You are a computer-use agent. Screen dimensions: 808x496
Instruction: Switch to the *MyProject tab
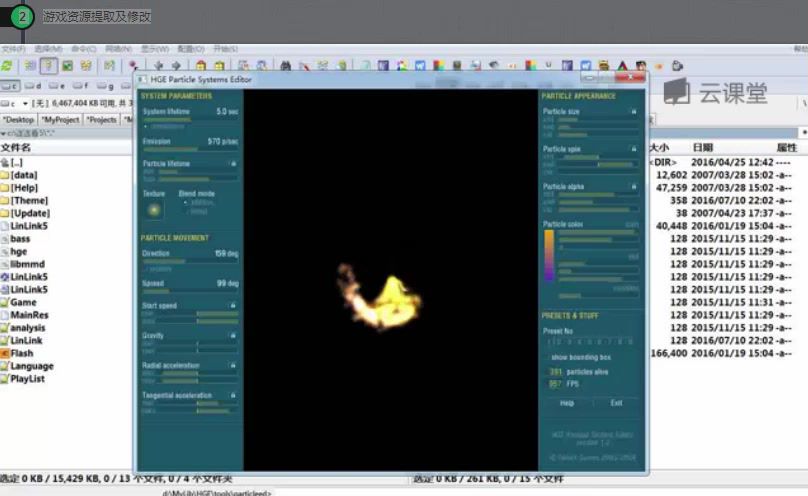click(x=61, y=119)
